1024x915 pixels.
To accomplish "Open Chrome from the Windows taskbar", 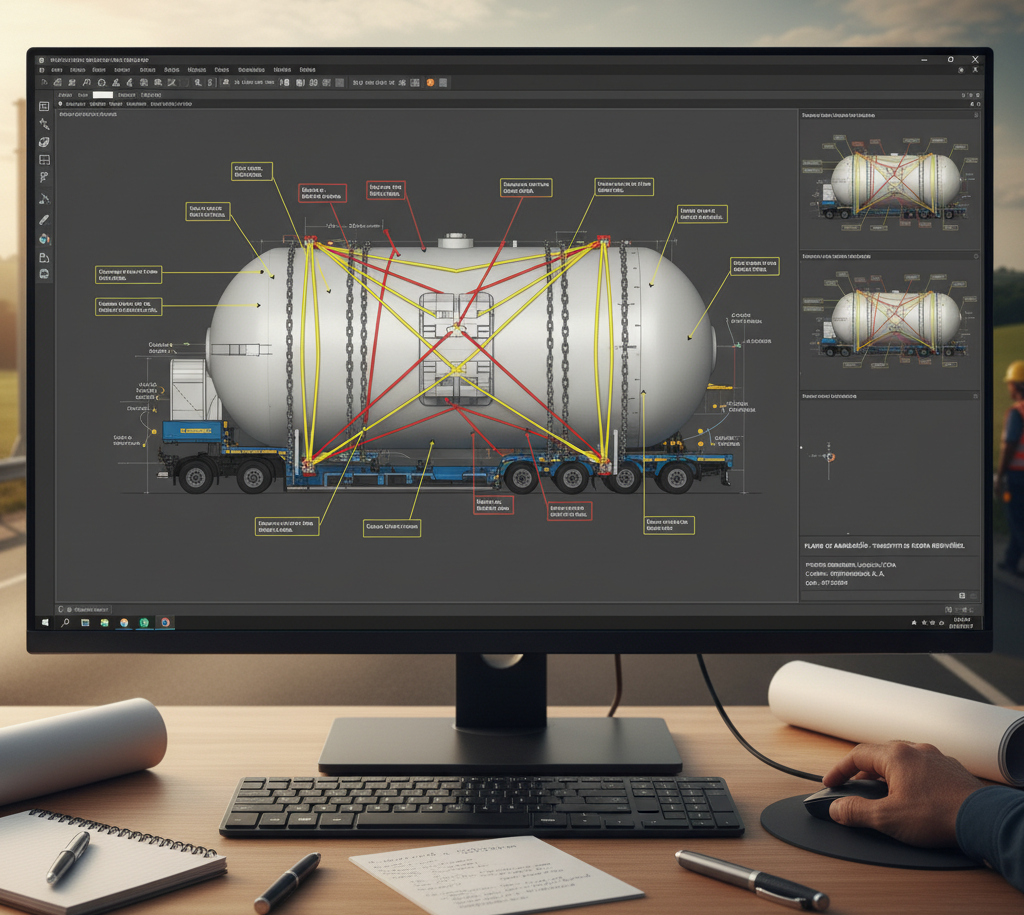I will click(x=165, y=622).
